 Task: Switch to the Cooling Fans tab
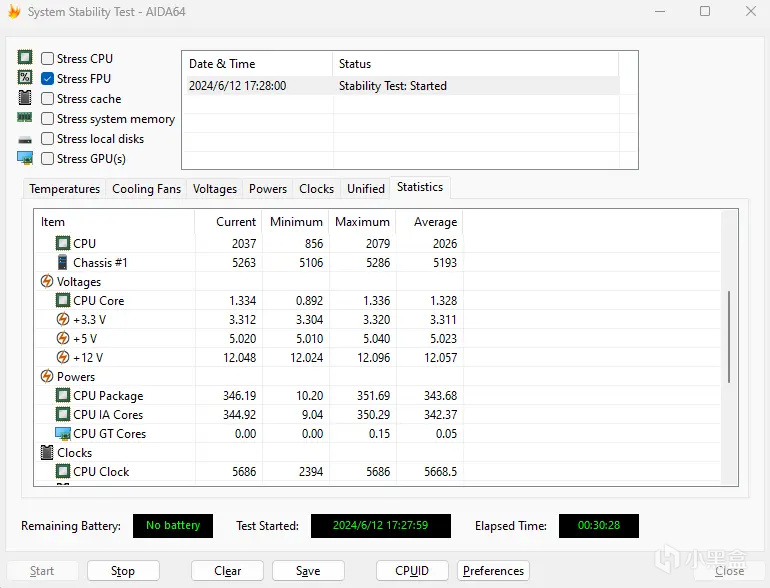tap(146, 189)
